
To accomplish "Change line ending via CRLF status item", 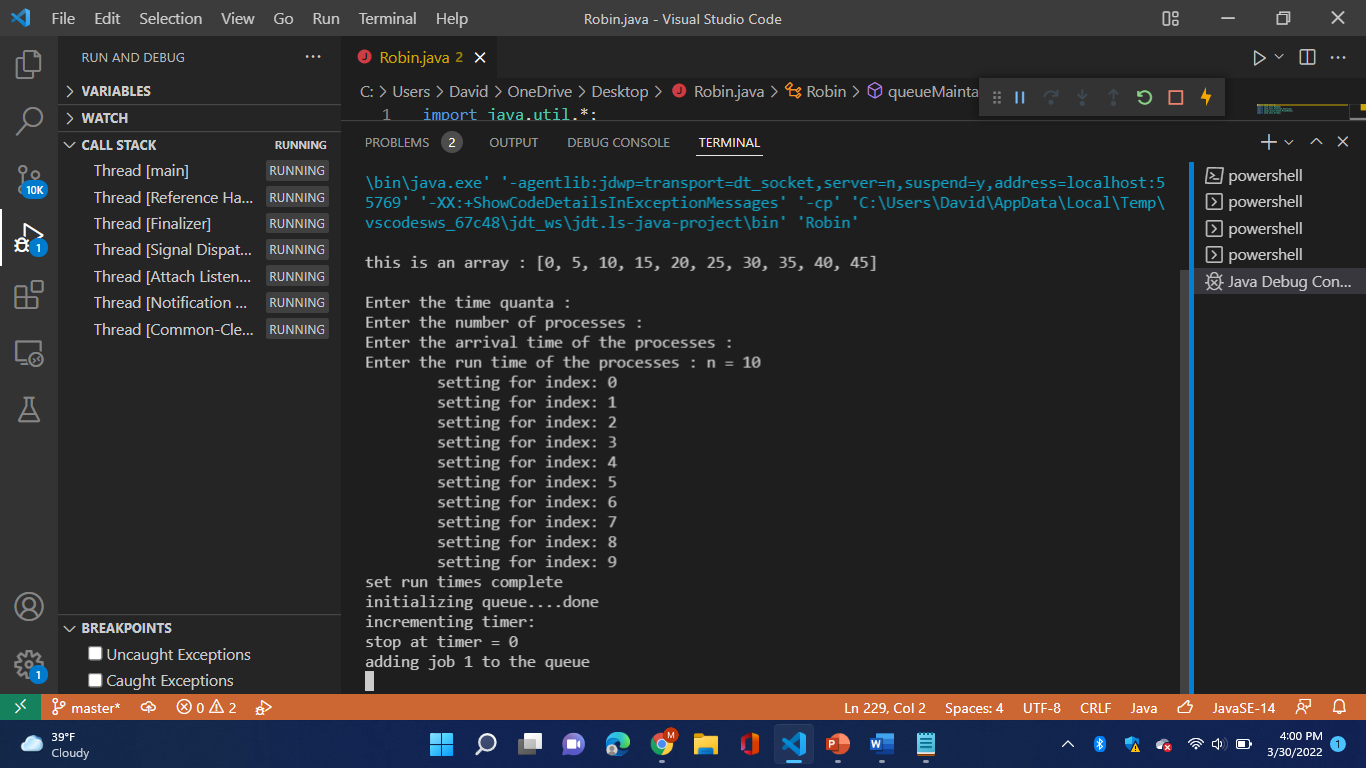I will pyautogui.click(x=1096, y=707).
